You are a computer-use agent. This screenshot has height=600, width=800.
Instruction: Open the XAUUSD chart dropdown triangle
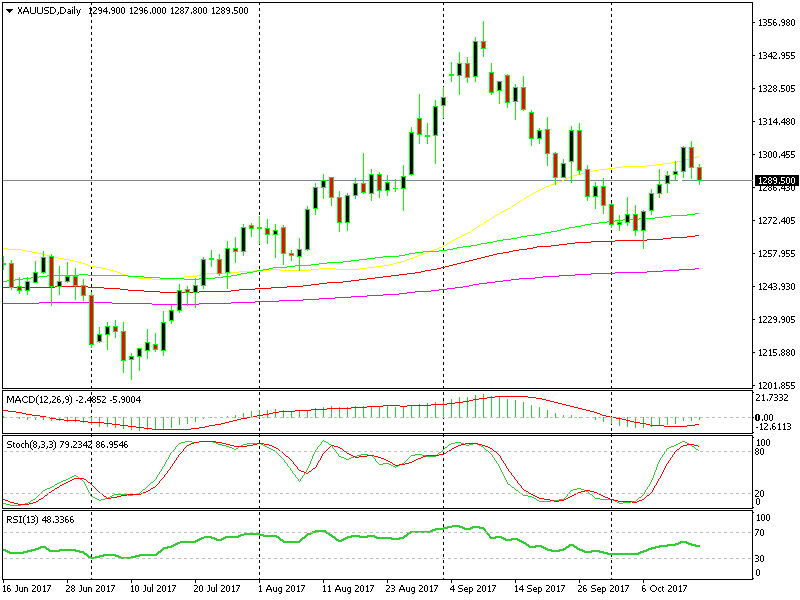tap(9, 11)
